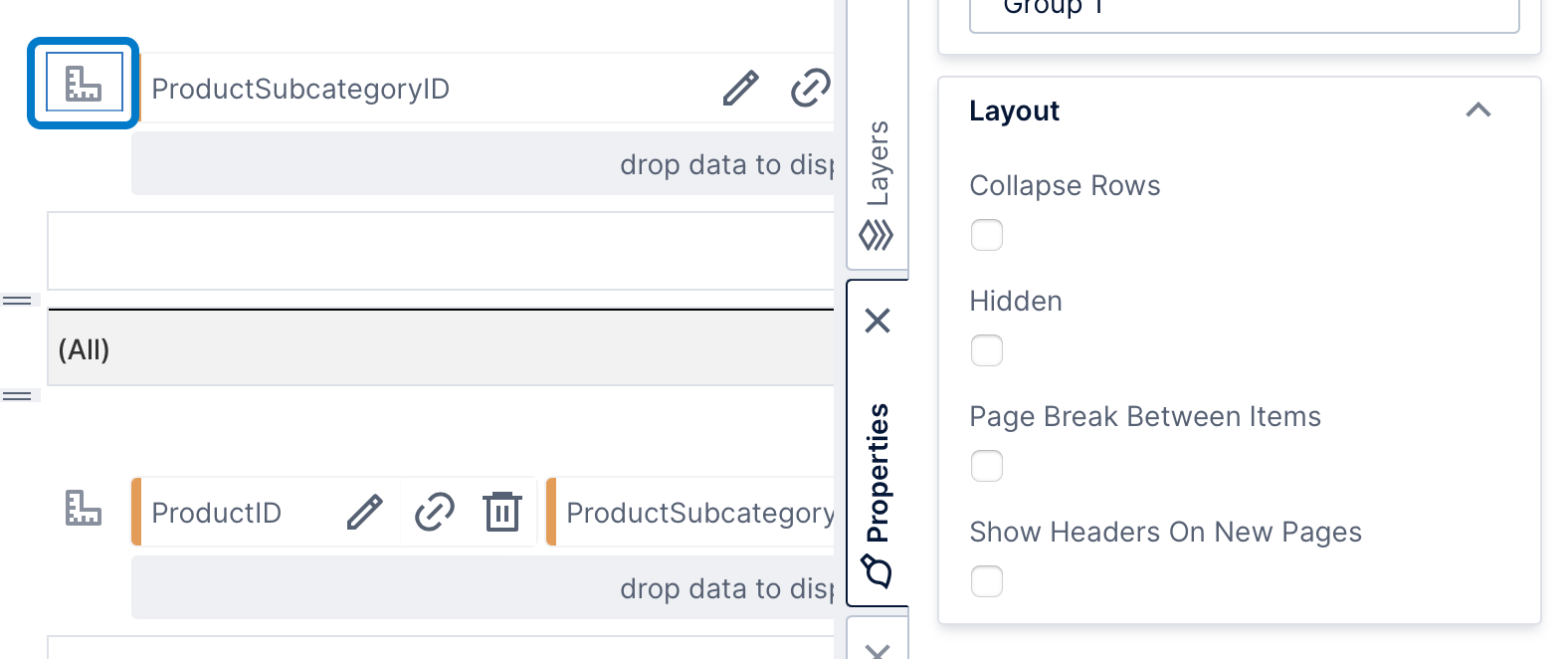1568x659 pixels.
Task: Select the grouping icon beside ProductSubcategoryID
Action: 83,84
